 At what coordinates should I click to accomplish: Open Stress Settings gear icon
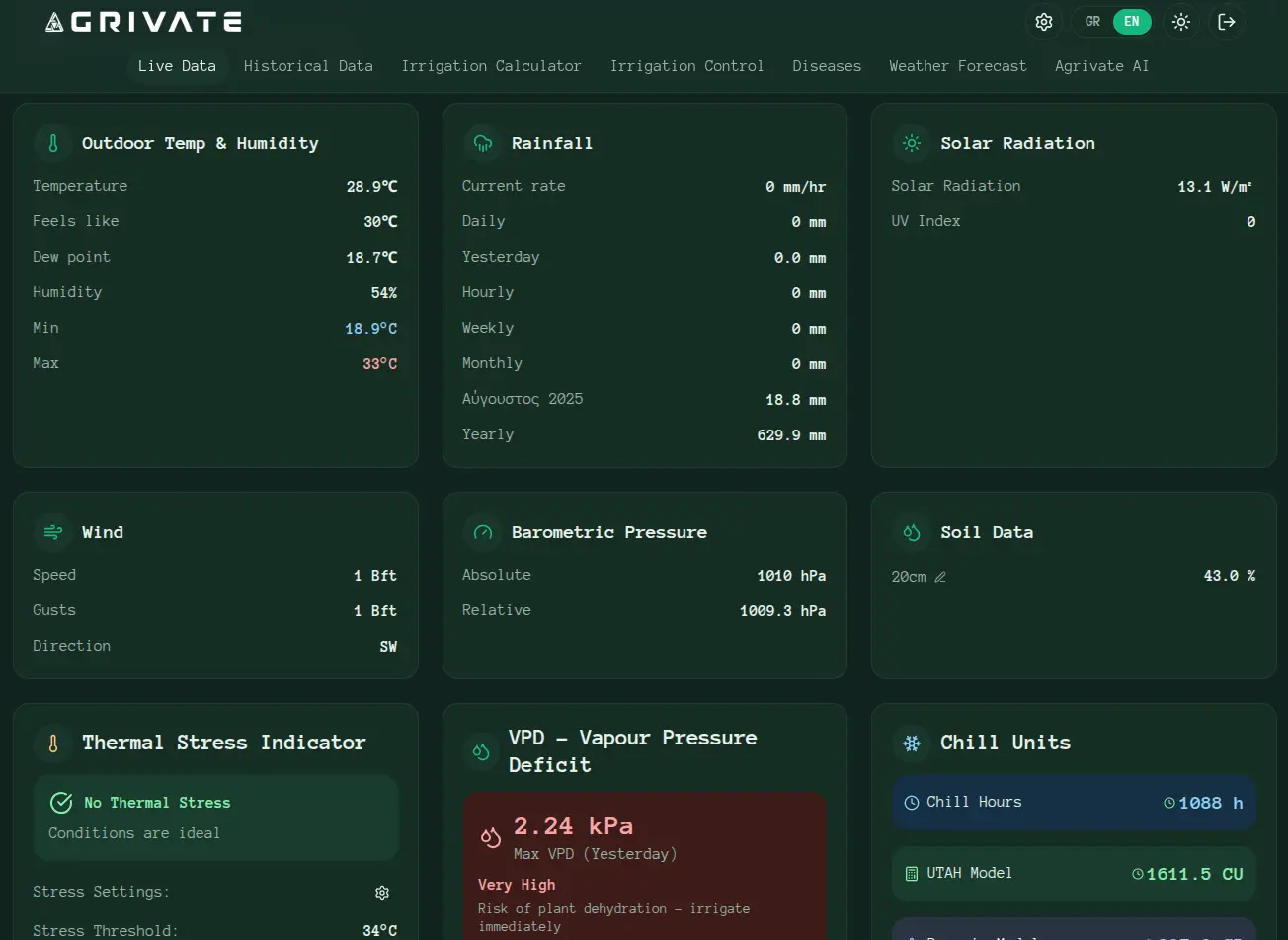point(382,893)
